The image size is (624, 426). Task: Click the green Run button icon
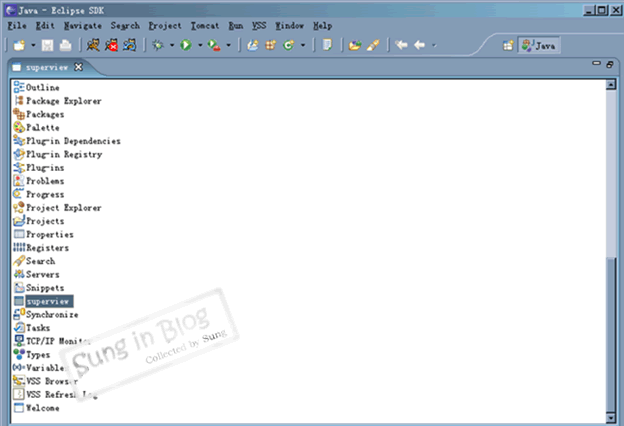pyautogui.click(x=186, y=45)
